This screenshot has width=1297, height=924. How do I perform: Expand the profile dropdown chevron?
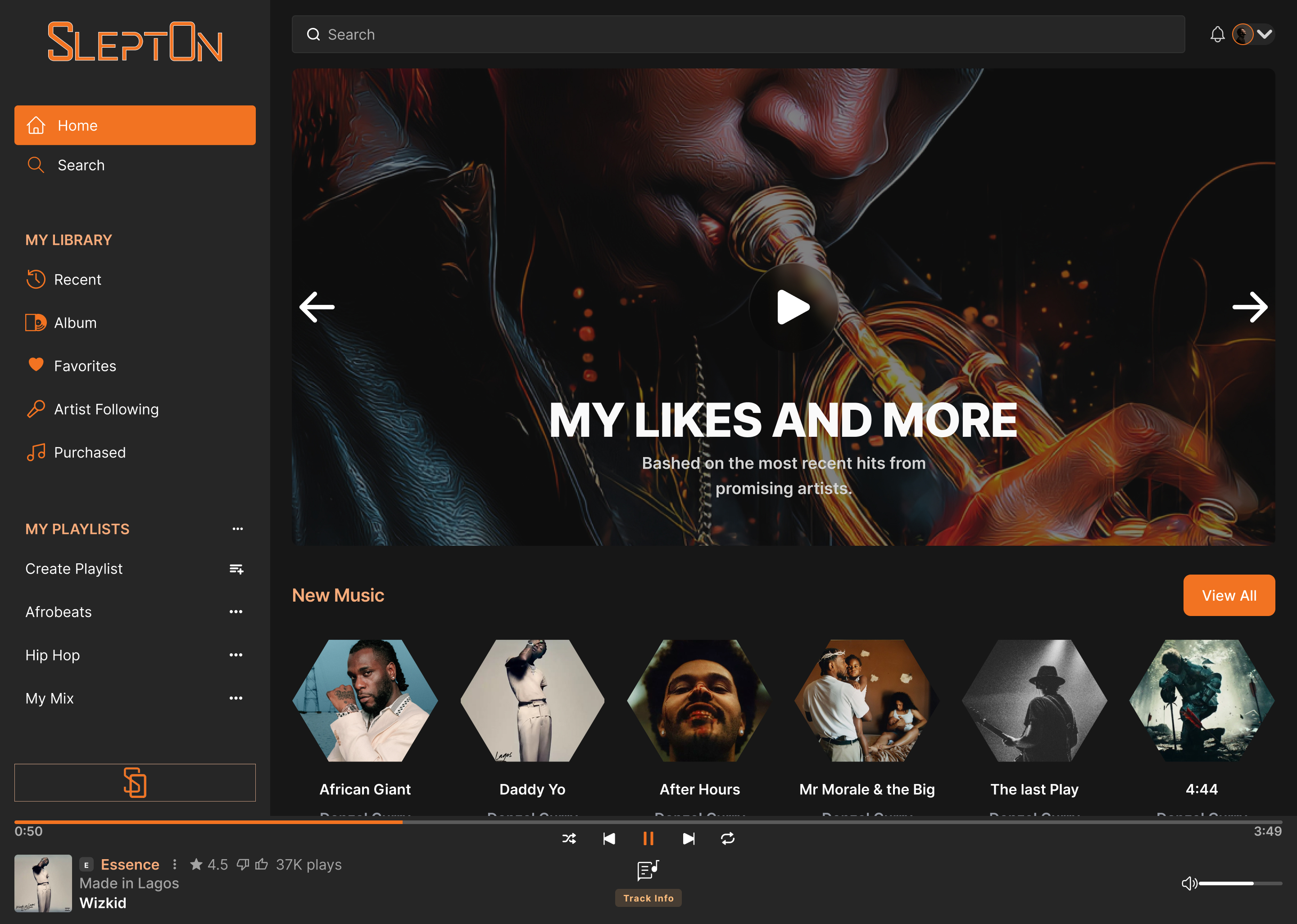1264,35
